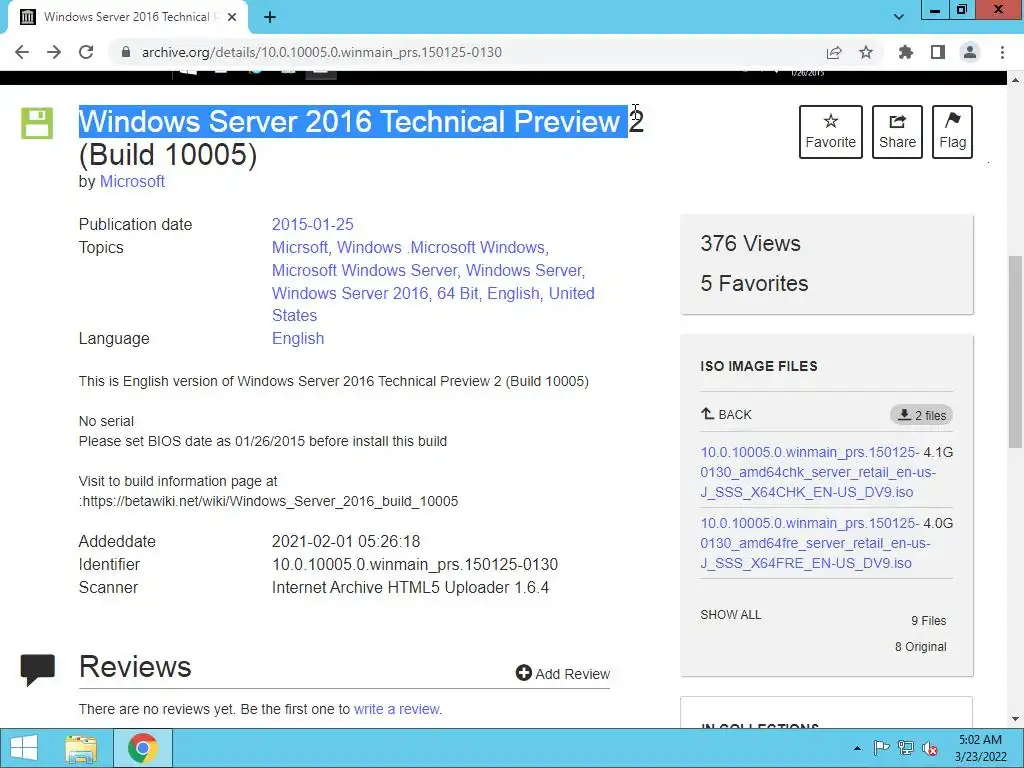
Task: Click the share page icon in address bar
Action: [x=834, y=52]
